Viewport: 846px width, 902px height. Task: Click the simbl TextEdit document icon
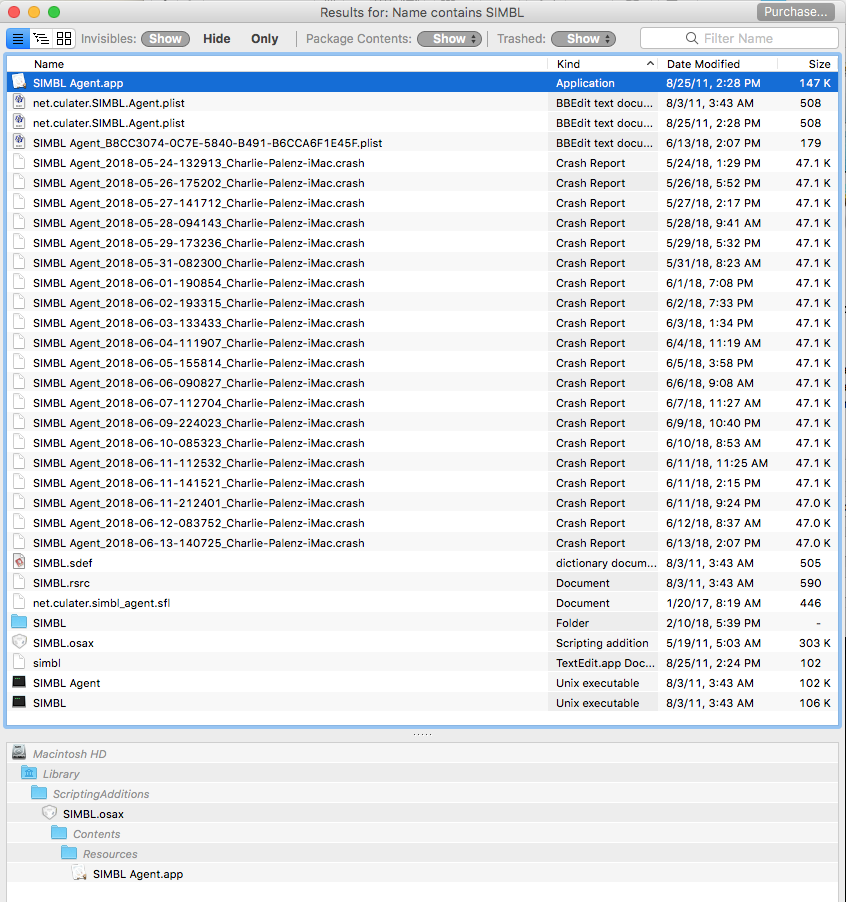tap(19, 662)
